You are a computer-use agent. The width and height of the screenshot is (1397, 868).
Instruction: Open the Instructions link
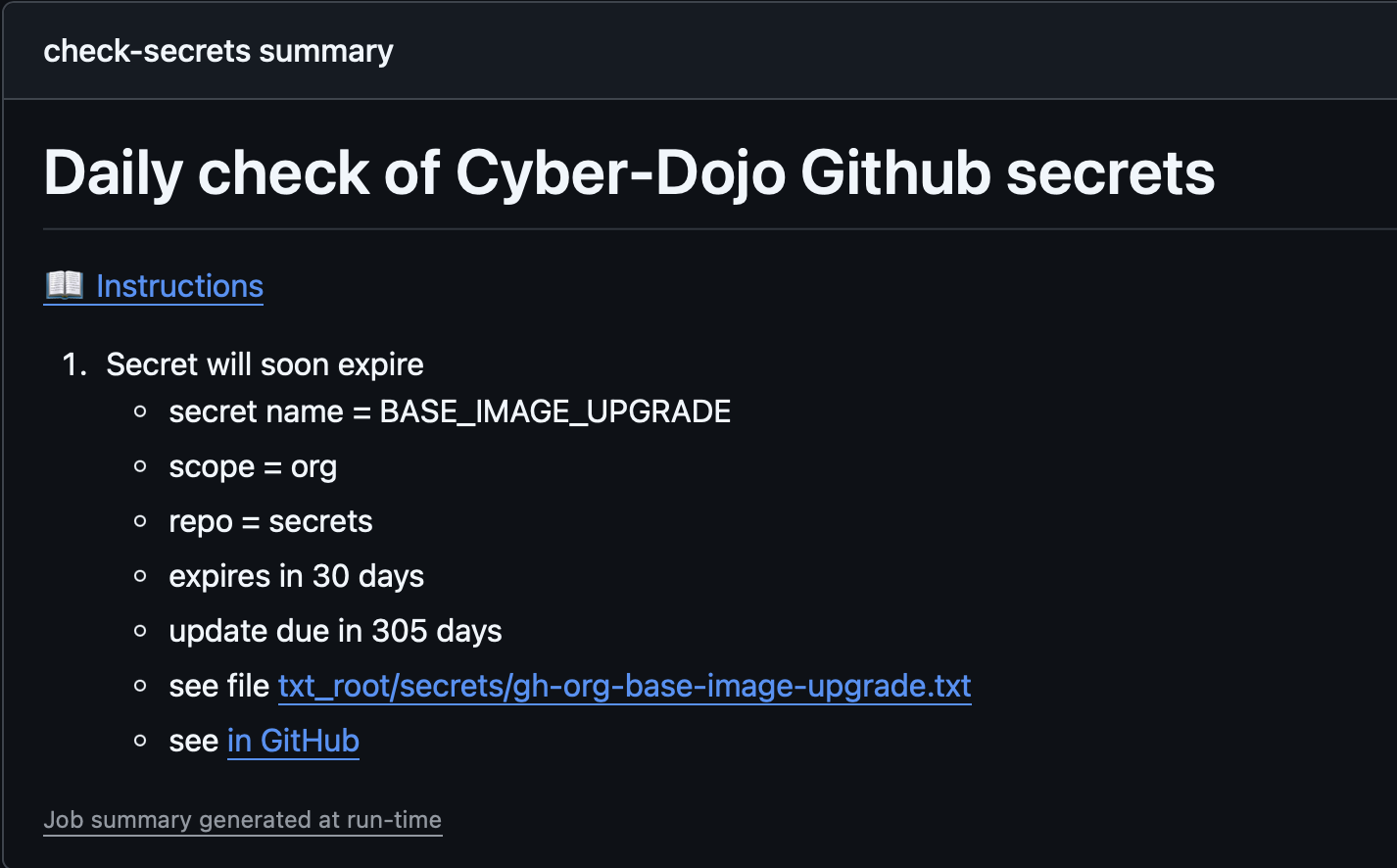coord(179,286)
